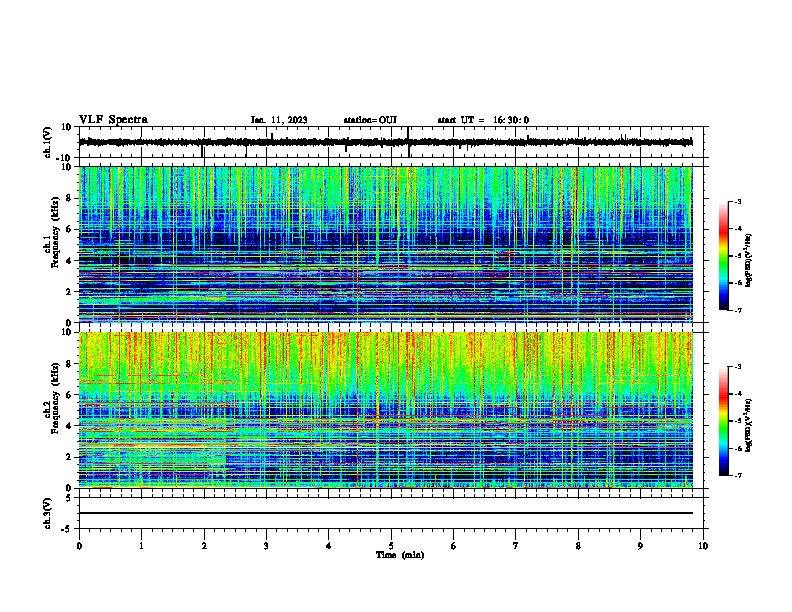Click time axis tick label "9"
Viewport: 792px width, 612px height.
coord(640,546)
